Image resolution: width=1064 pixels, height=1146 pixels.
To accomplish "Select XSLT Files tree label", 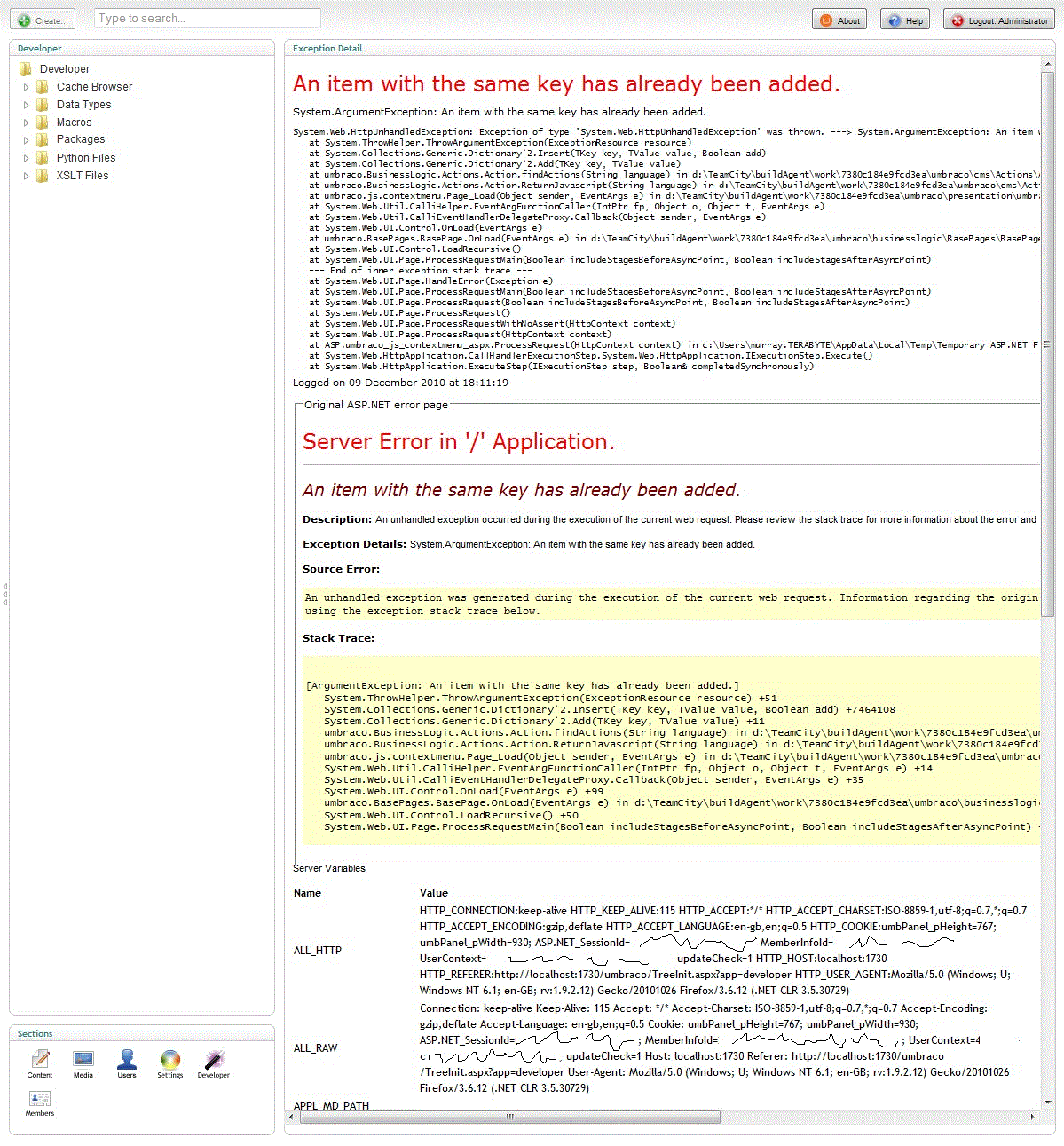I will point(83,175).
